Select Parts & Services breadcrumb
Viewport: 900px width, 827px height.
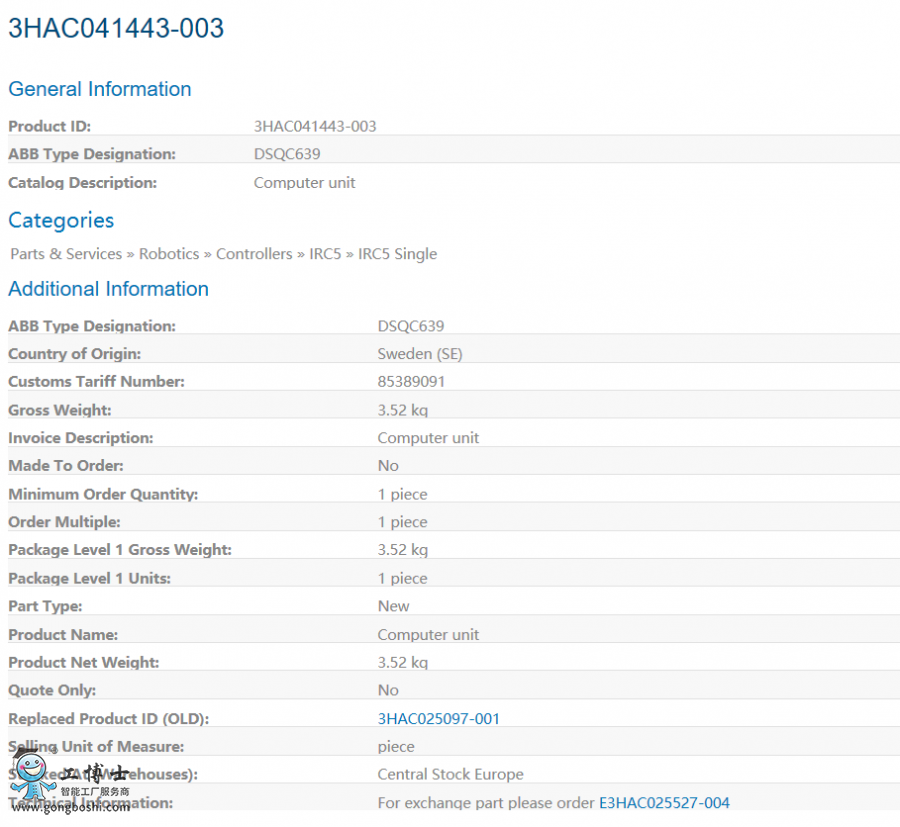click(x=67, y=254)
